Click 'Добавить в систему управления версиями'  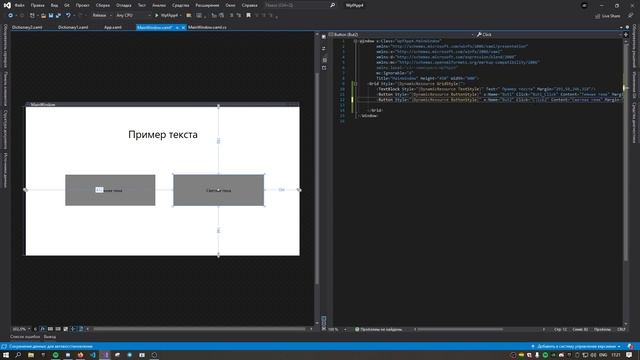click(x=576, y=347)
